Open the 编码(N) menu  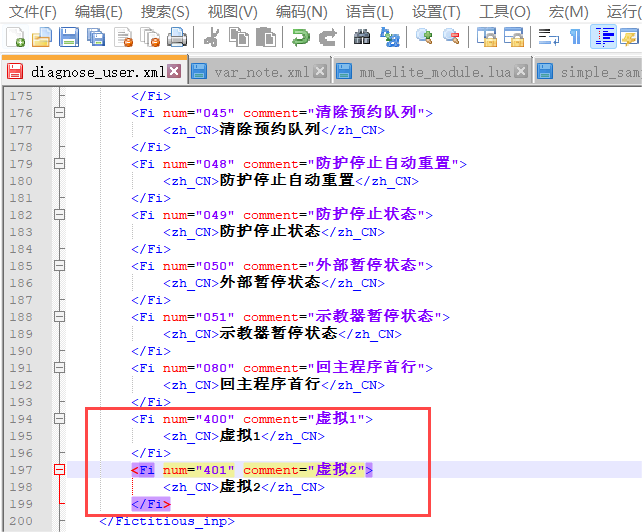(x=301, y=11)
